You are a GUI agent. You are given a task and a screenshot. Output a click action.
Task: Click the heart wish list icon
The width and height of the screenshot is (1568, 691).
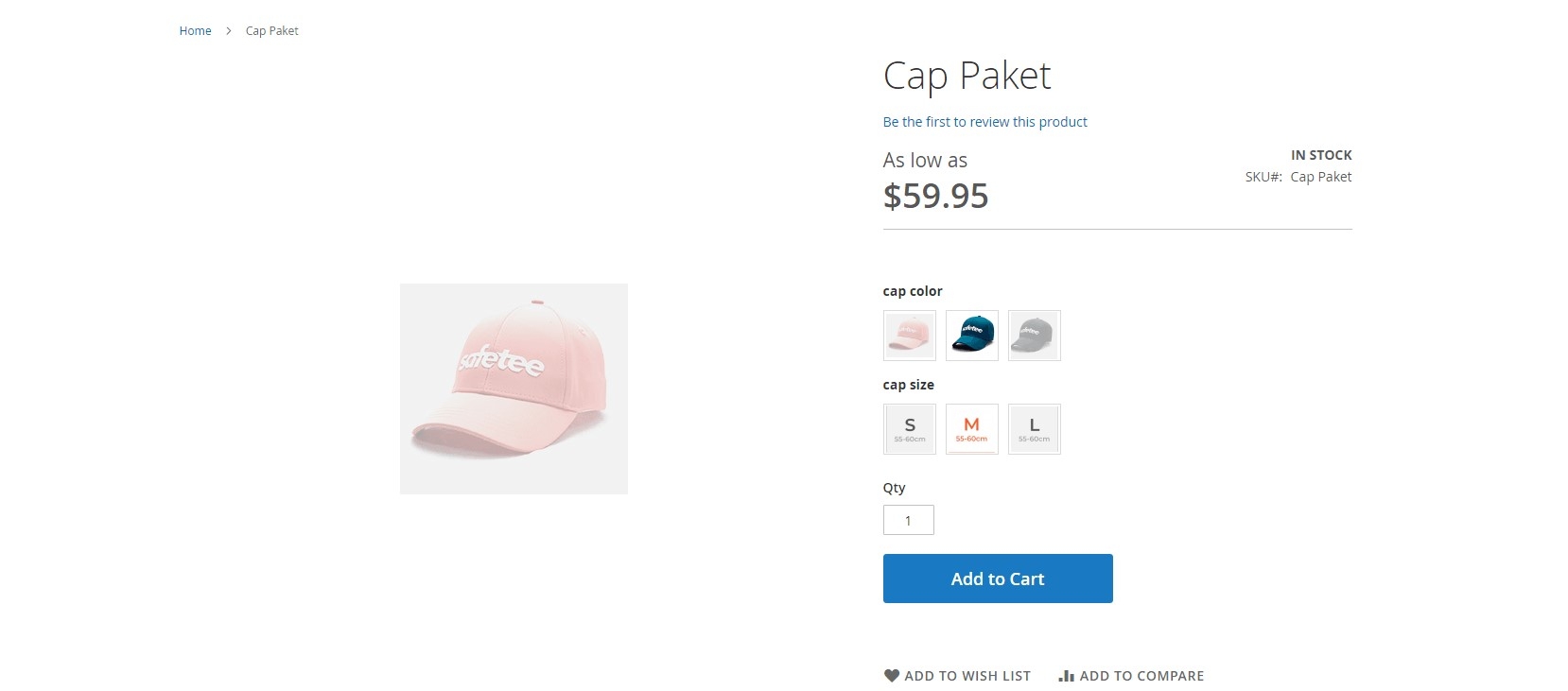[891, 676]
